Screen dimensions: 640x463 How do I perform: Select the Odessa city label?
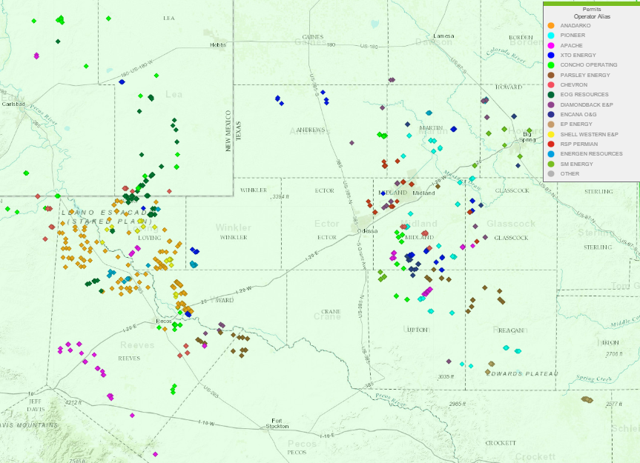368,231
